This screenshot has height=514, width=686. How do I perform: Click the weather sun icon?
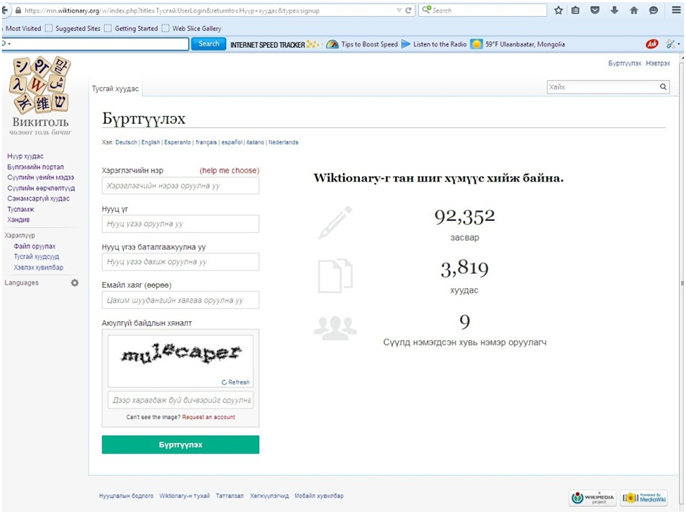(476, 44)
